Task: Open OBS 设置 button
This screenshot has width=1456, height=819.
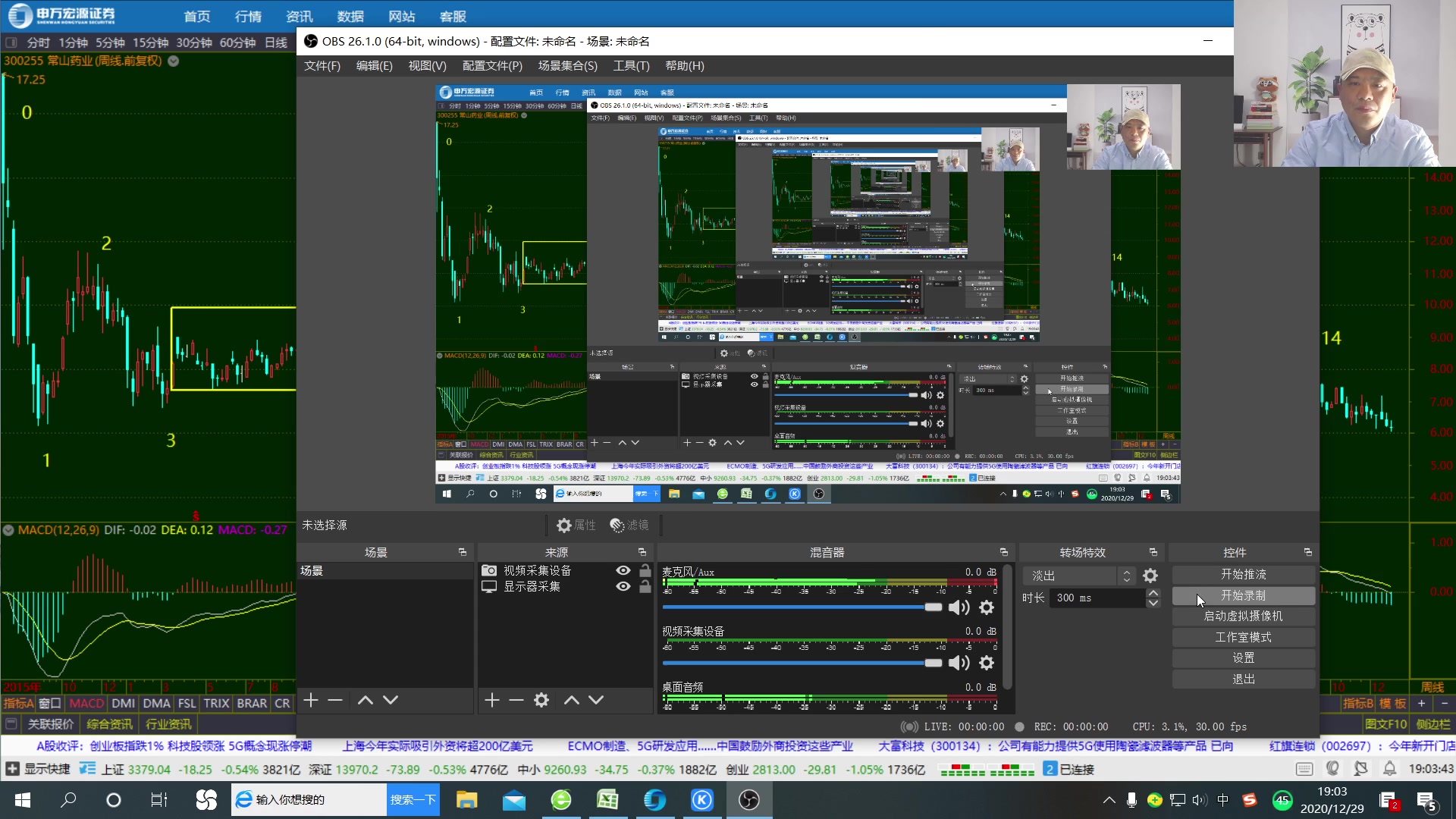Action: point(1244,658)
